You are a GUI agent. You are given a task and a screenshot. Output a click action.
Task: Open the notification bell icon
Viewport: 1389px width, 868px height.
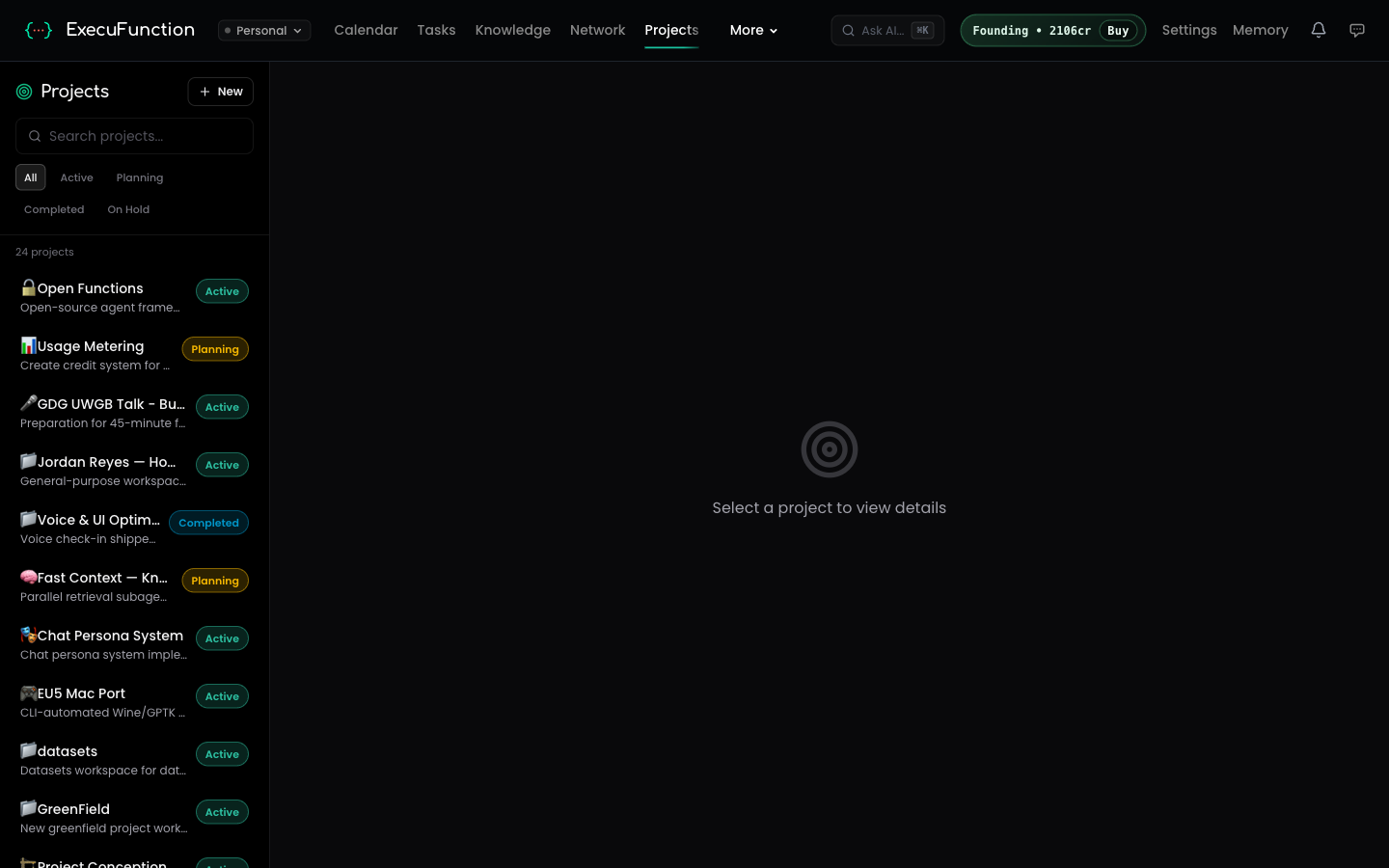click(1319, 30)
